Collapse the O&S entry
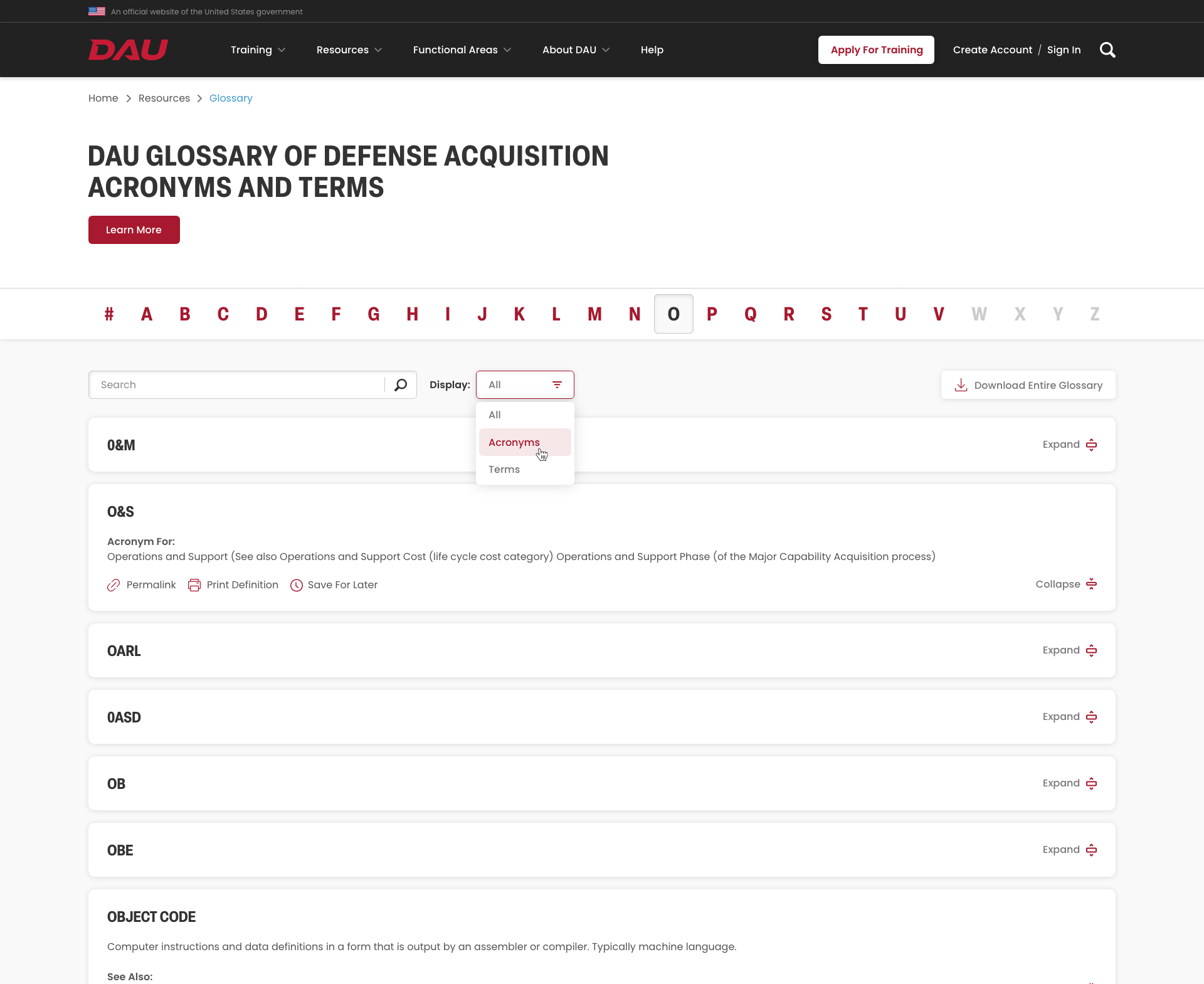Screen dimensions: 1204x984 click(x=1066, y=584)
